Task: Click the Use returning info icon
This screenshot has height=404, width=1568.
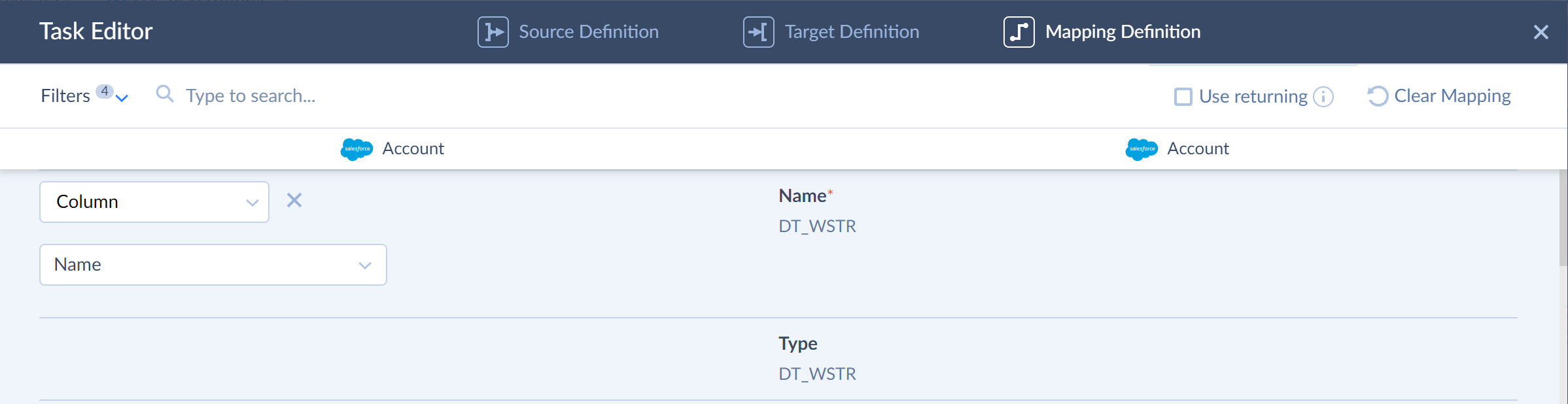Action: [1323, 97]
